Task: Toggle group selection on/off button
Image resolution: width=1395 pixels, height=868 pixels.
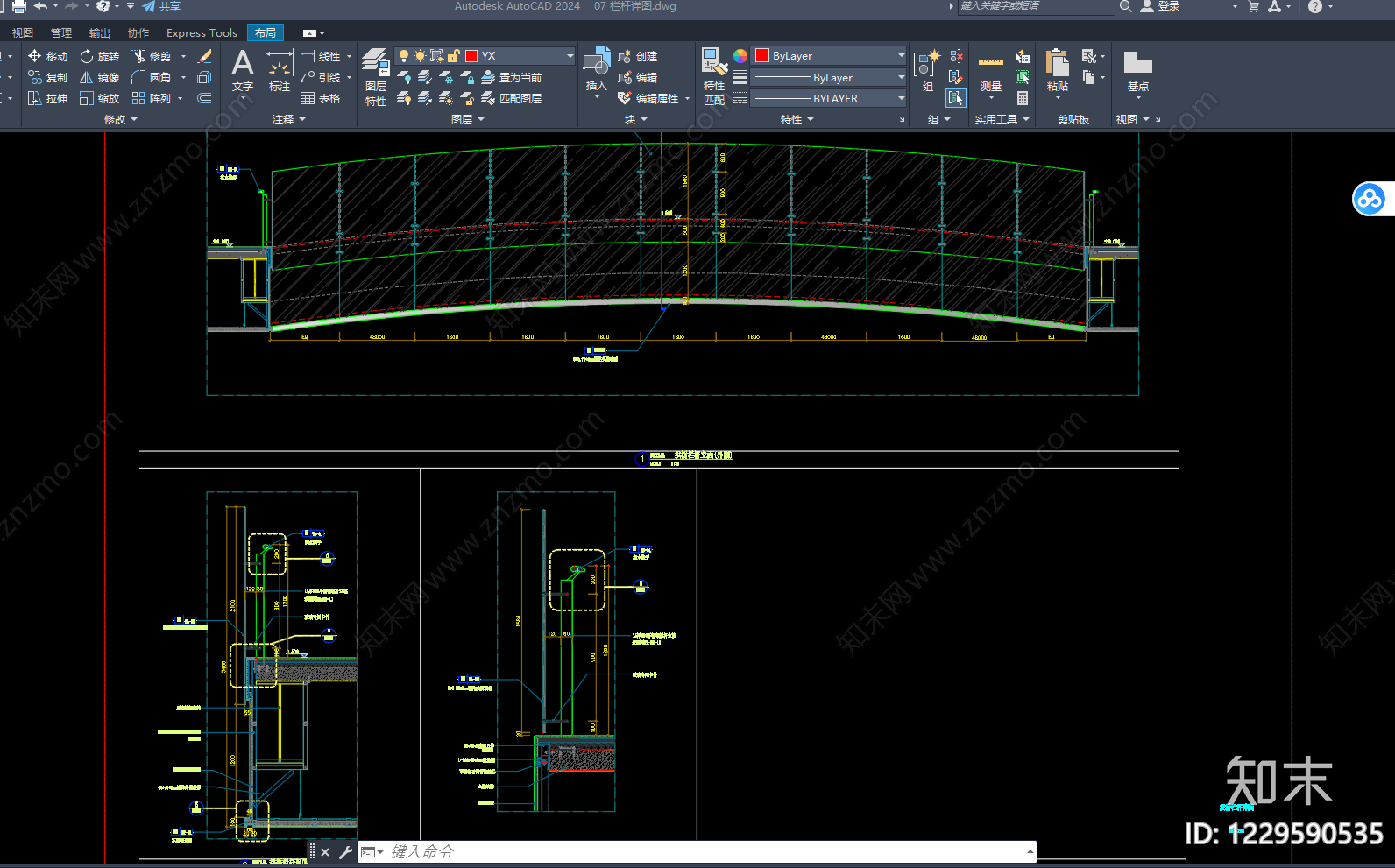Action: [956, 98]
